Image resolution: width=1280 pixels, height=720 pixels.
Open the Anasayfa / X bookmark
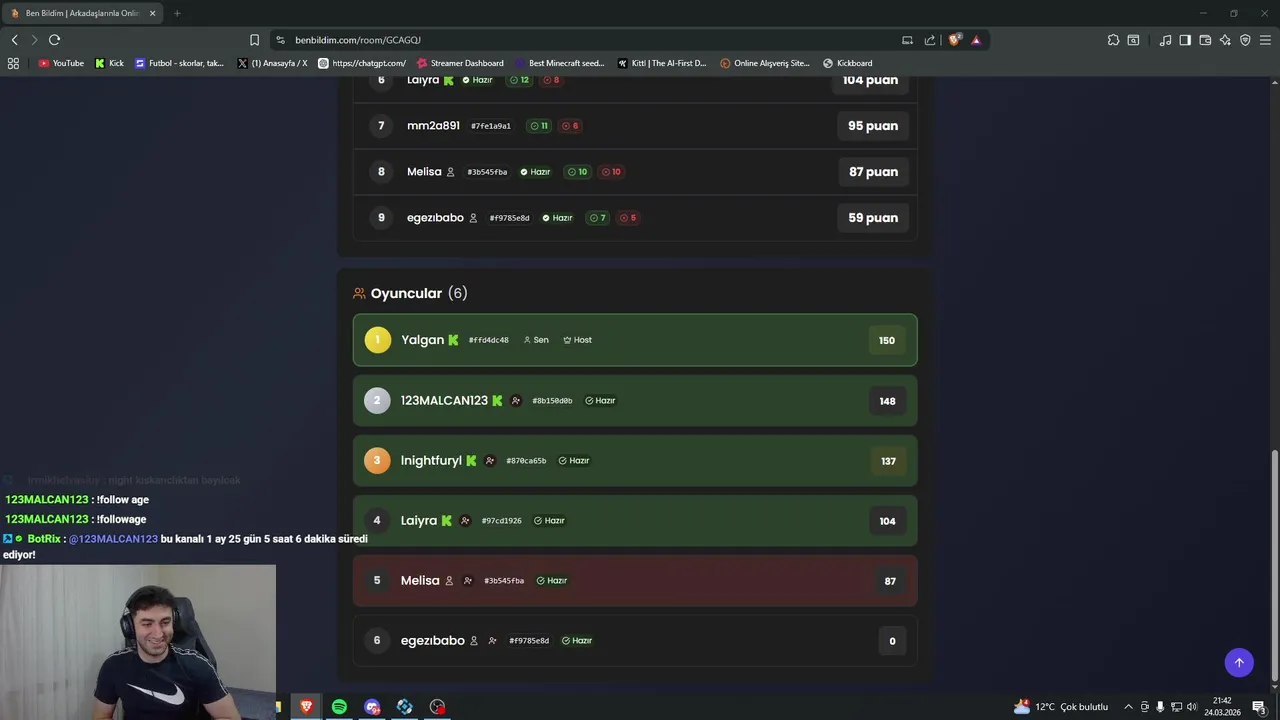(272, 63)
